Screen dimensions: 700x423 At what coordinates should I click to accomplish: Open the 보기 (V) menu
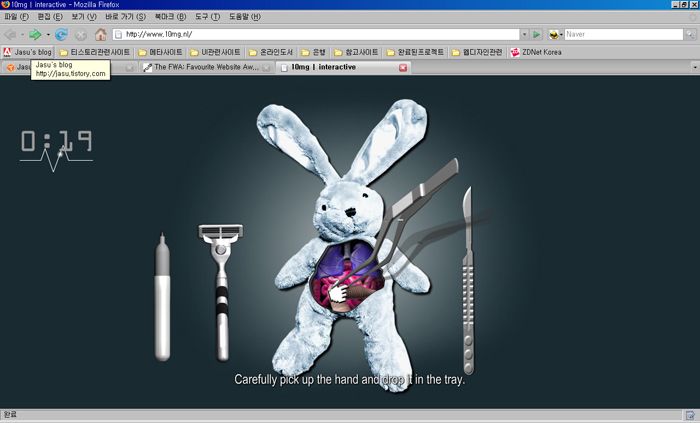[x=83, y=17]
